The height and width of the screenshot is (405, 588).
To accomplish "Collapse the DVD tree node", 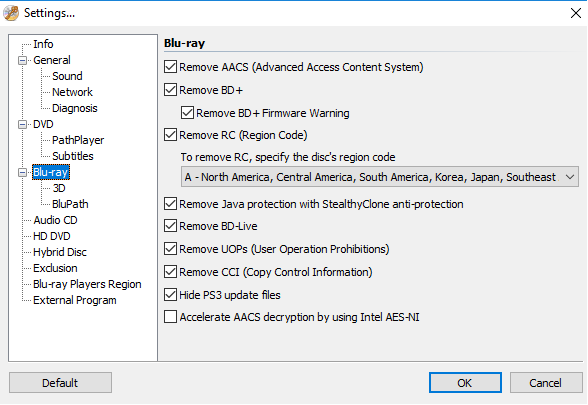I will click(22, 124).
